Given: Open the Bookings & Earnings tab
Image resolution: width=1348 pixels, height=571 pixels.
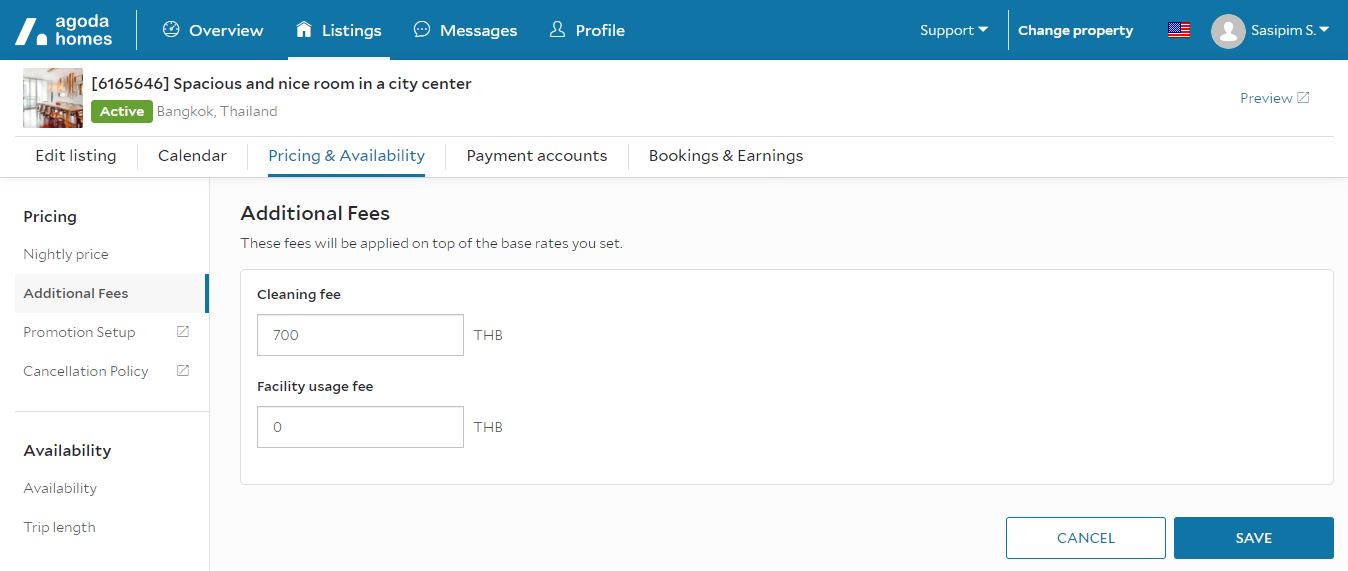Looking at the screenshot, I should [x=725, y=156].
